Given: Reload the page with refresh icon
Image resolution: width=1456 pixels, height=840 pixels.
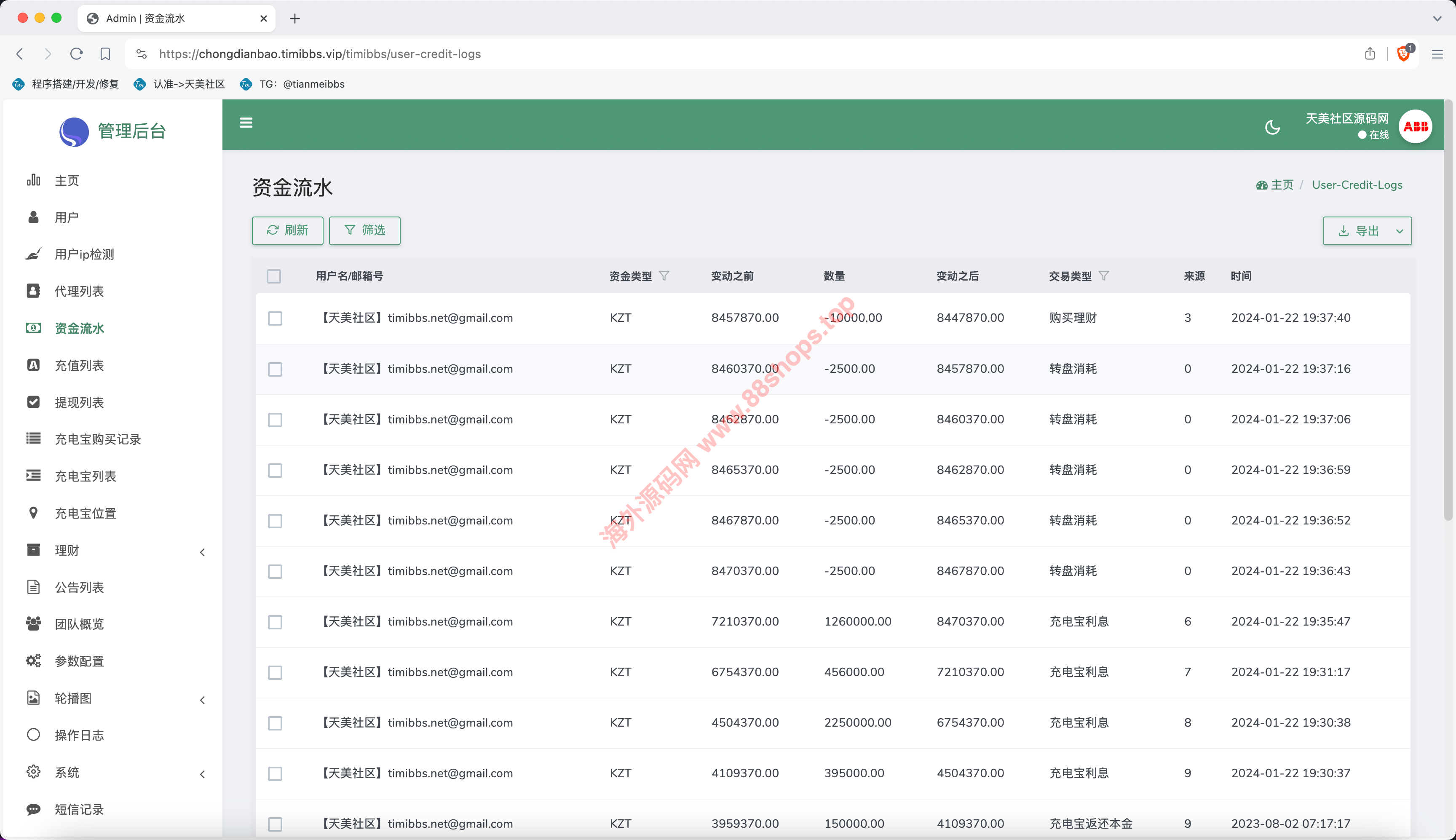Looking at the screenshot, I should click(x=76, y=54).
